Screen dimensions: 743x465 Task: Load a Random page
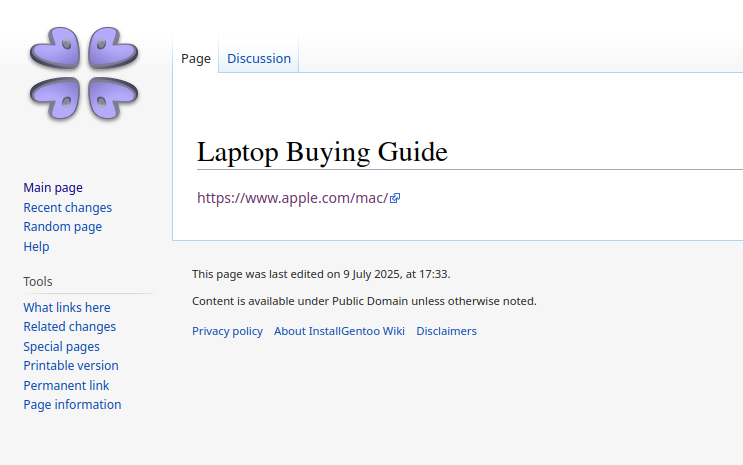[63, 227]
